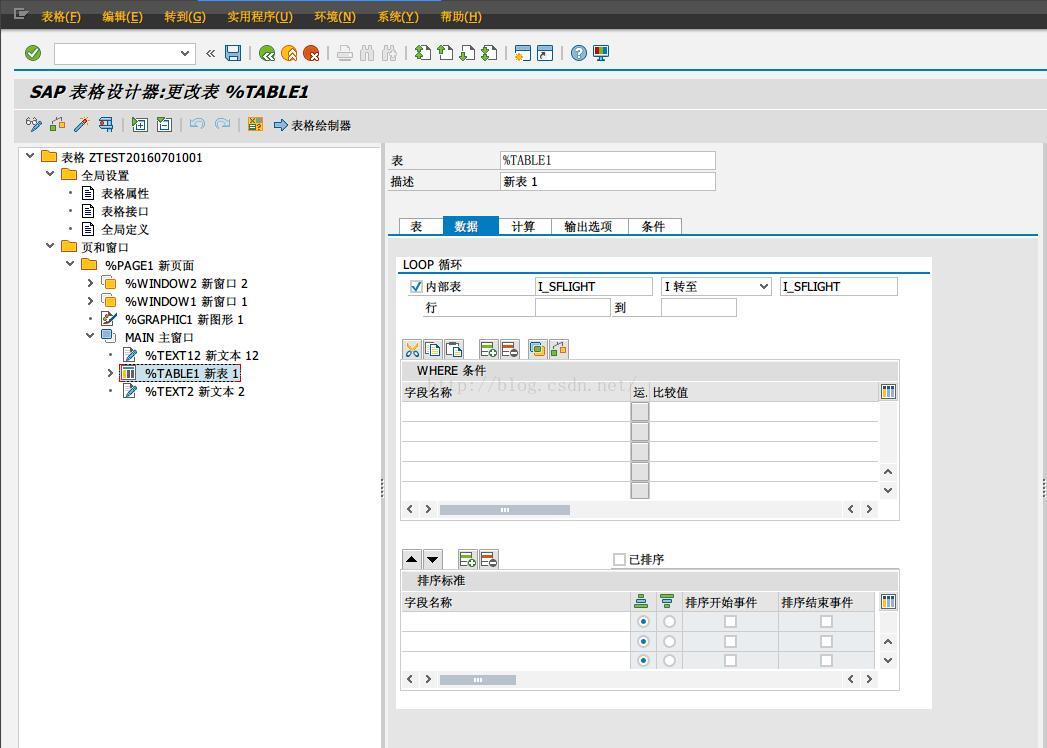1047x748 pixels.
Task: Select the %TEXT12 新文本 12 node
Action: coord(202,355)
